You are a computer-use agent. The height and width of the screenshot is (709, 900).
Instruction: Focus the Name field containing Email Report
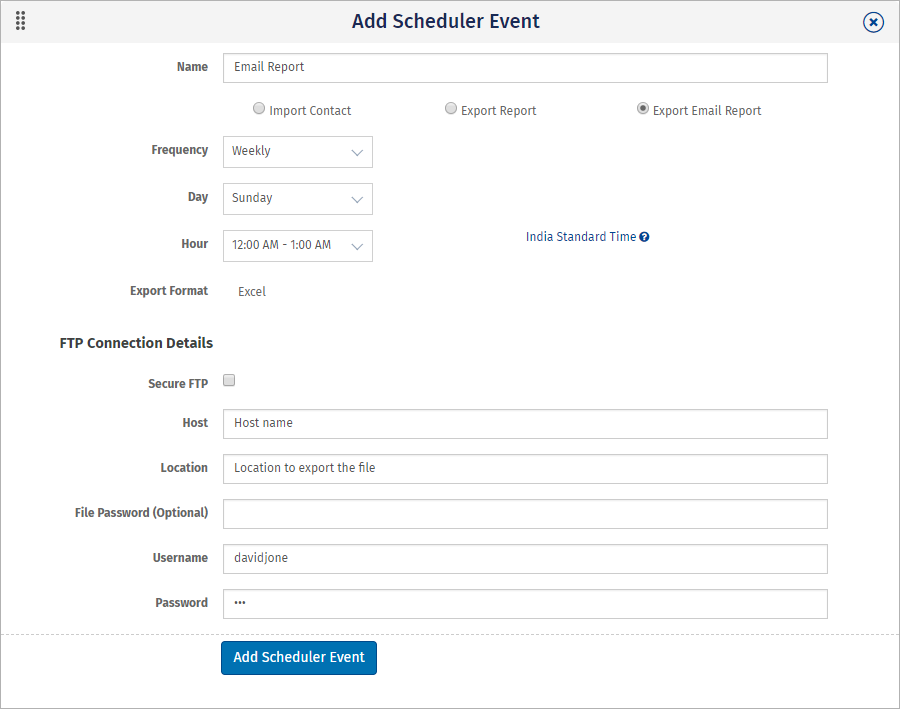coord(525,68)
